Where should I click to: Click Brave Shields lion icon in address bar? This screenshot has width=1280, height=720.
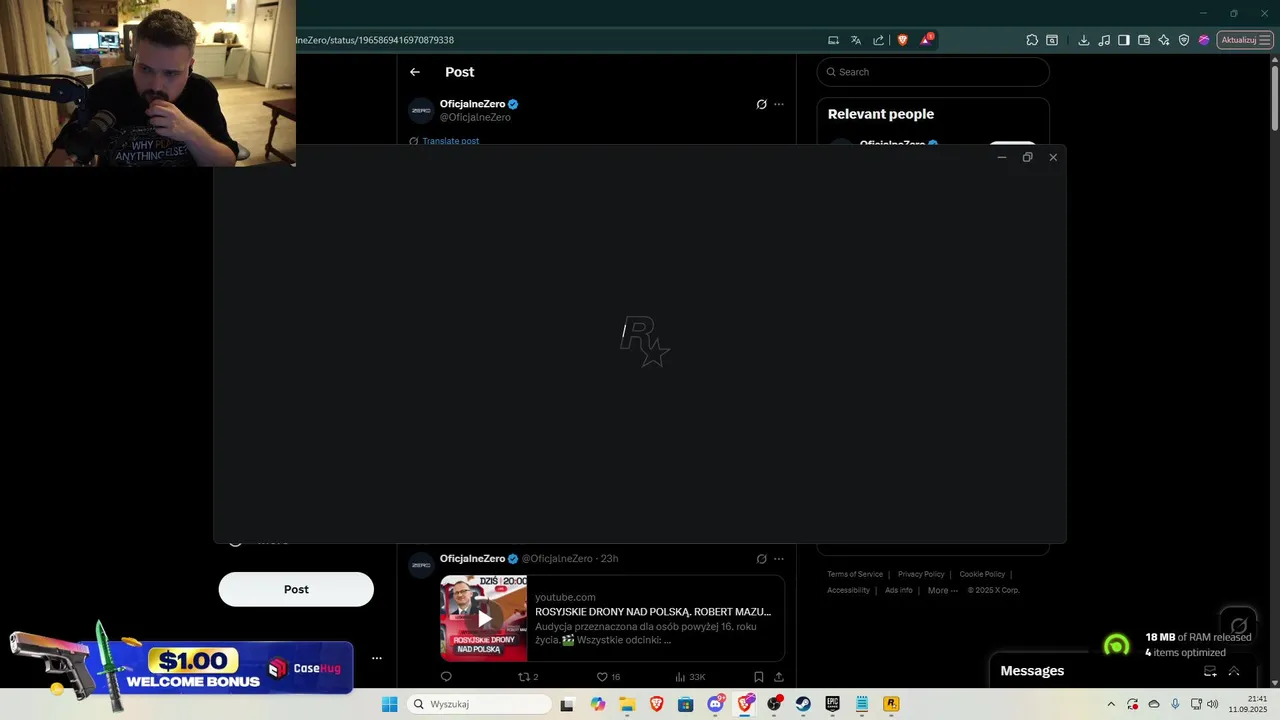click(902, 40)
